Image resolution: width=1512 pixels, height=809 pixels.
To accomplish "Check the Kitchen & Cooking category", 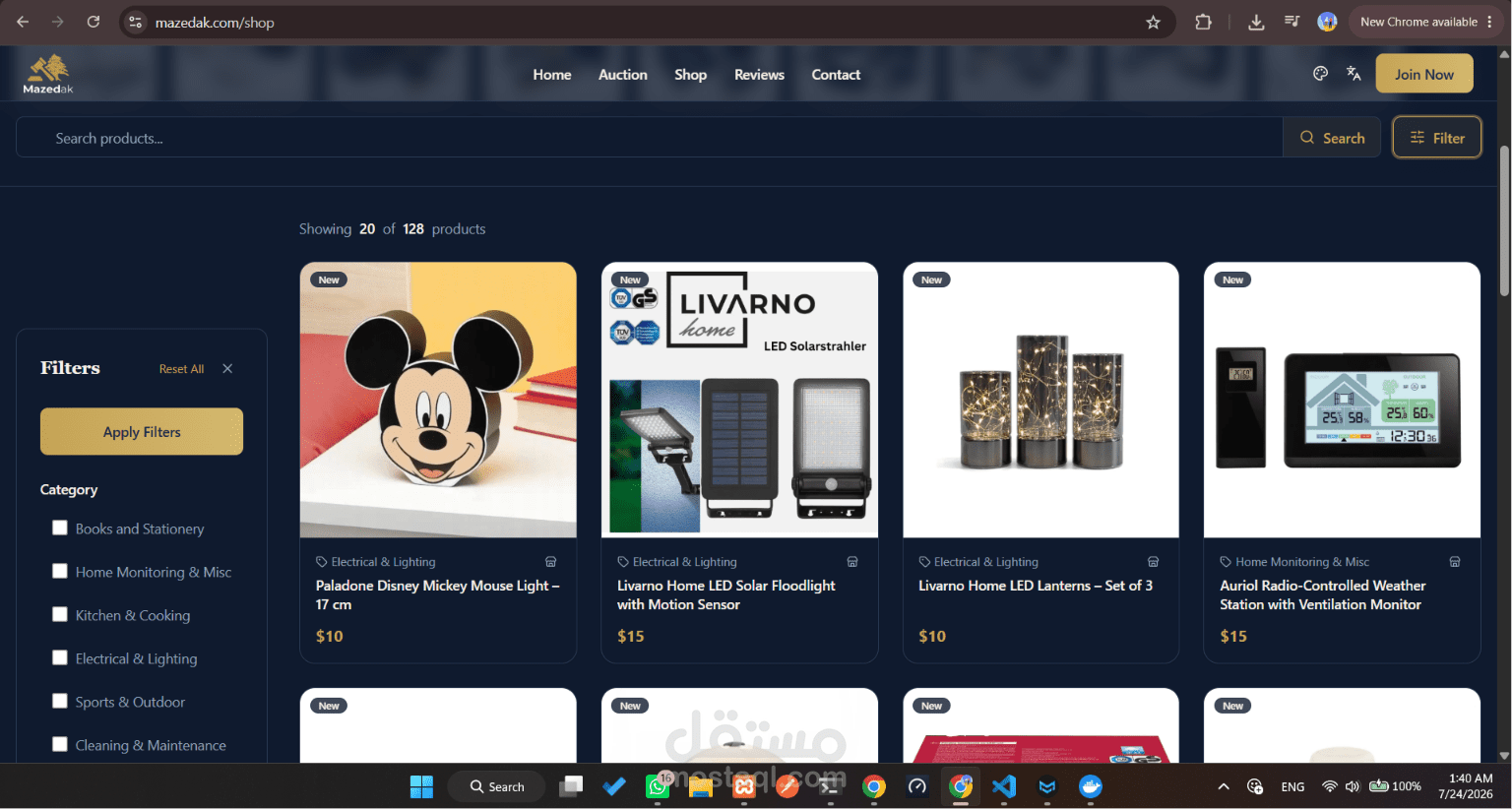I will (x=60, y=614).
